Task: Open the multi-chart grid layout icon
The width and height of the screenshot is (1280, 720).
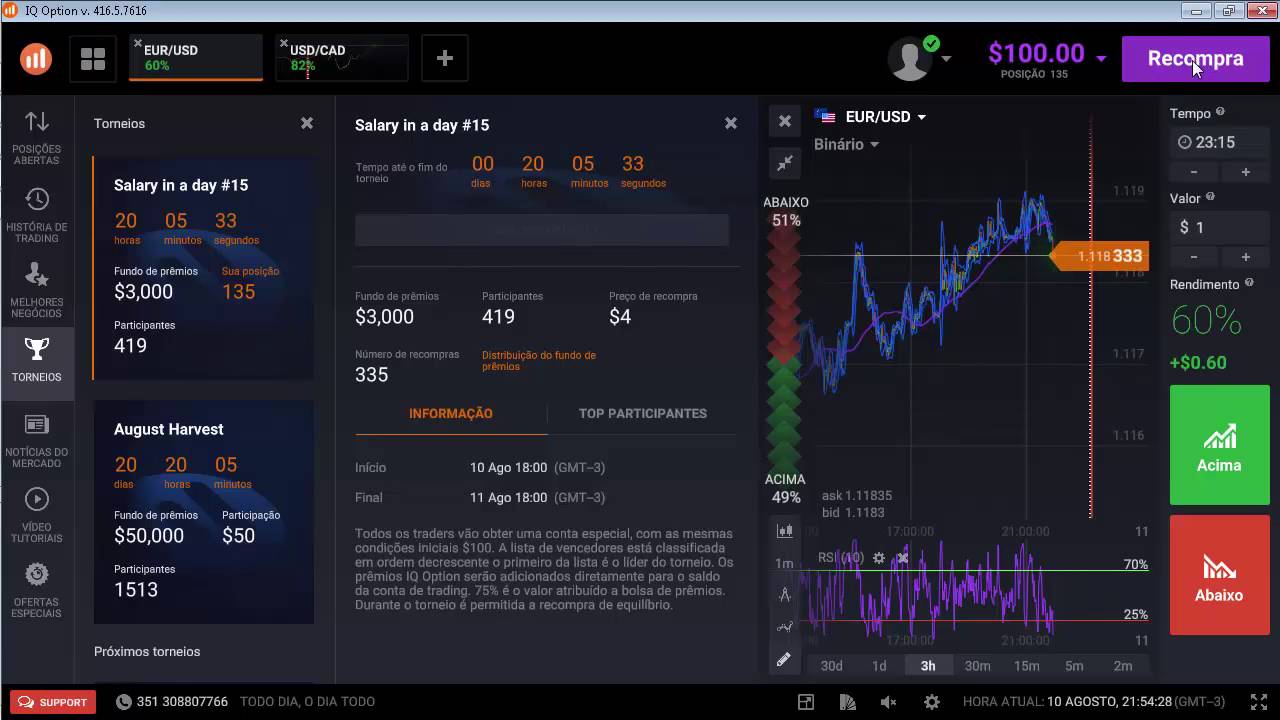Action: point(93,59)
